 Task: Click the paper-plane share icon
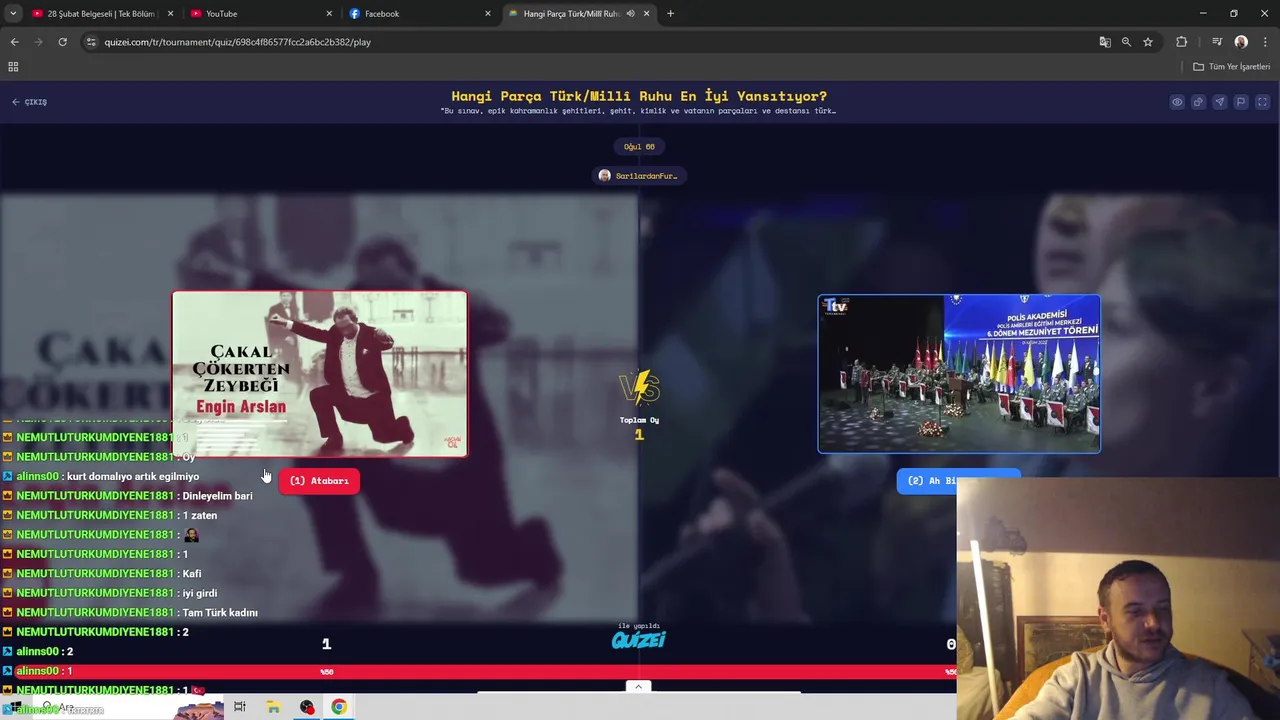(x=1219, y=102)
